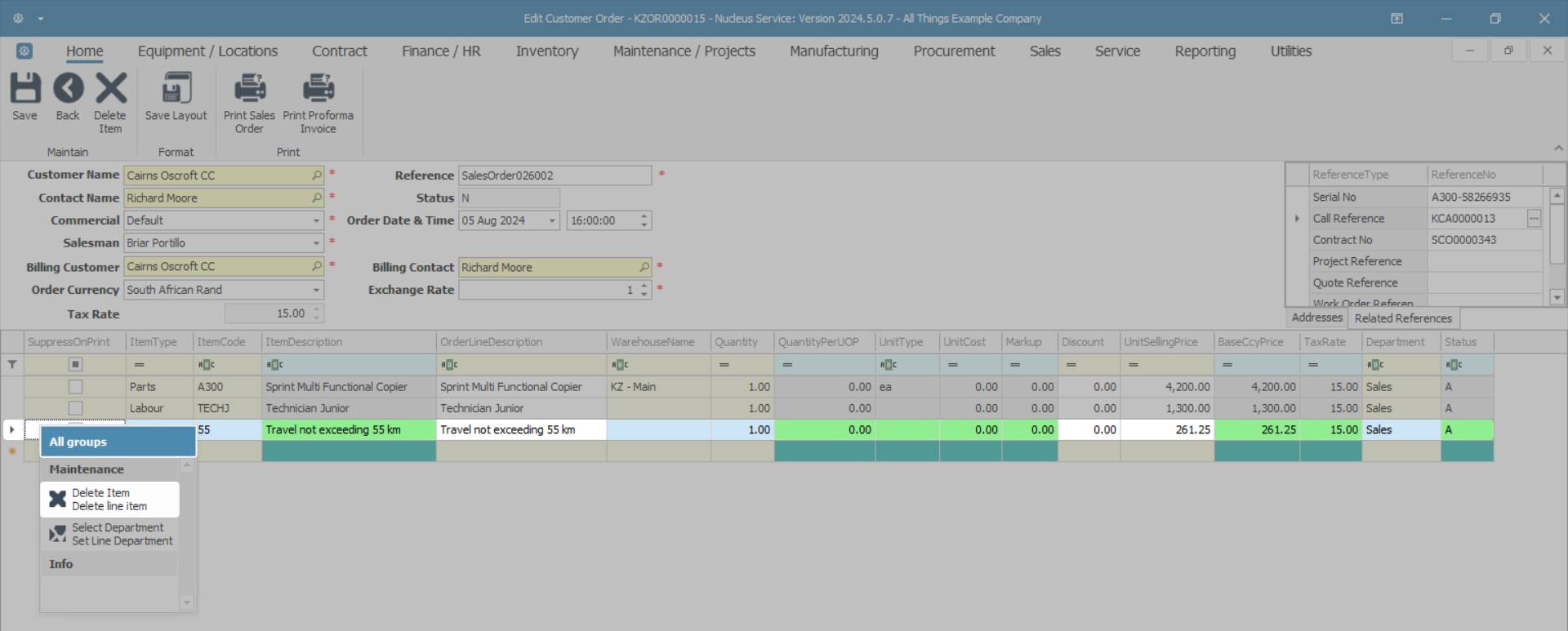The image size is (1568, 631).
Task: Click the application gear icon in title bar
Action: click(18, 18)
